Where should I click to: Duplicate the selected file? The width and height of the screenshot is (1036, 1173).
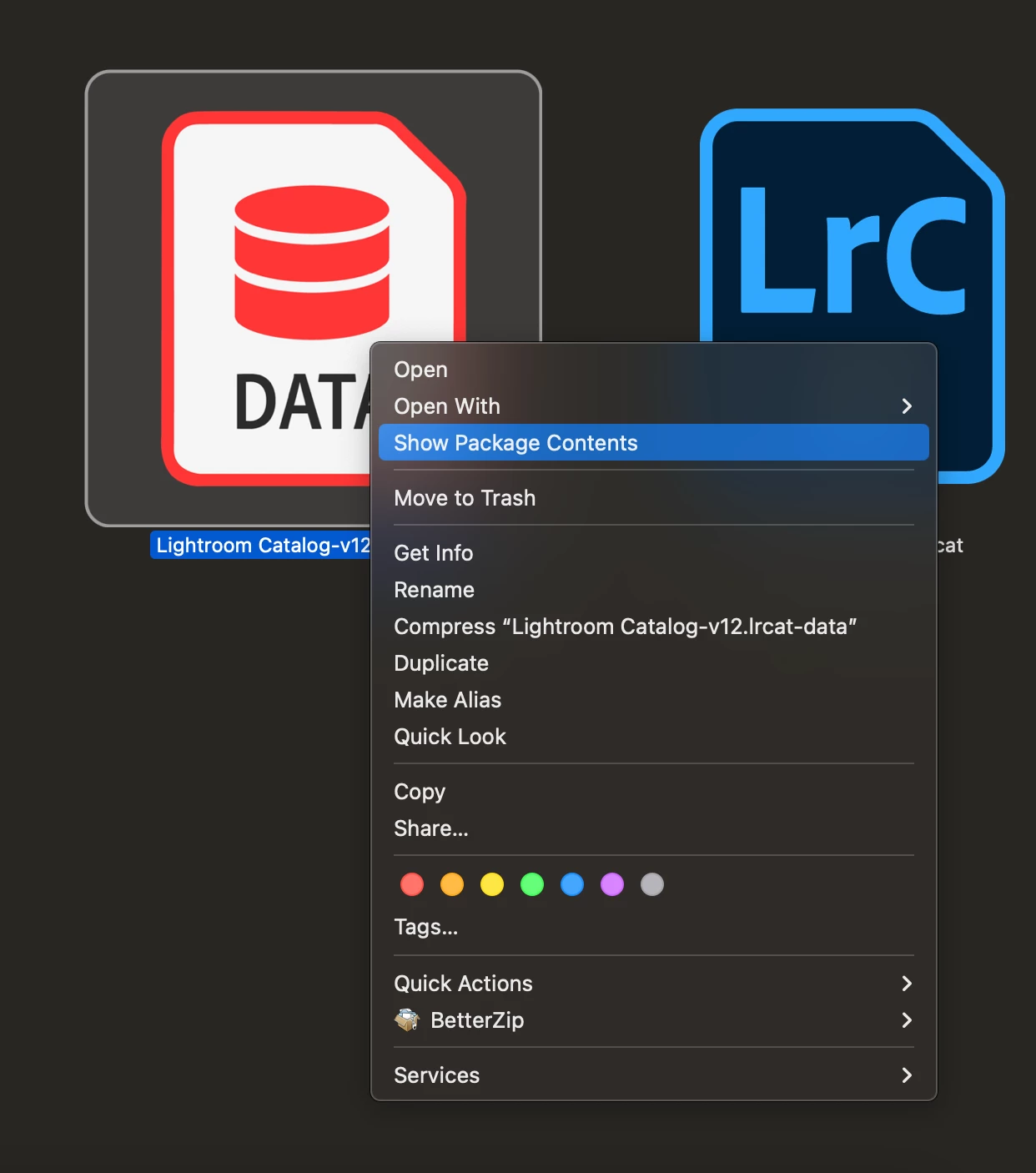click(x=654, y=663)
